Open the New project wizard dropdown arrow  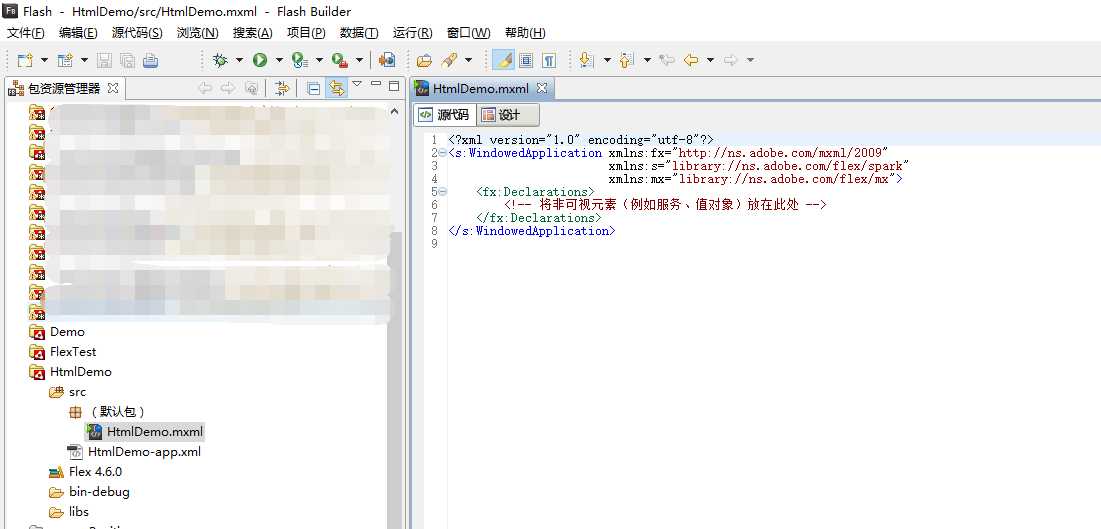[84, 60]
